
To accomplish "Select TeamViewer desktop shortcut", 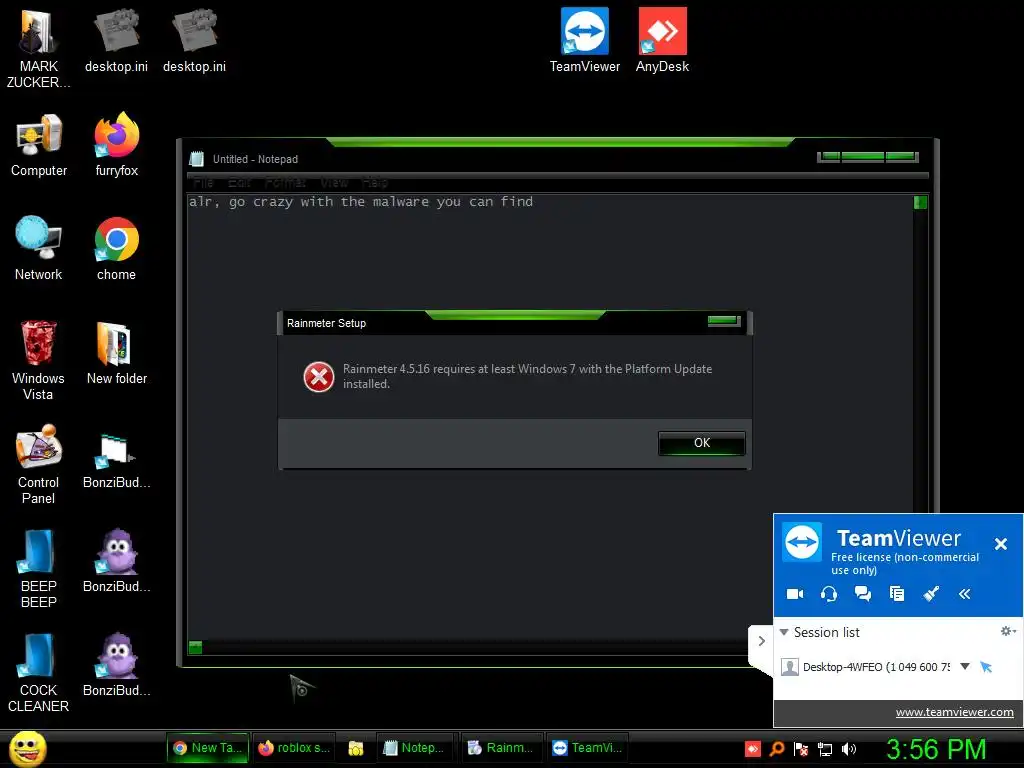I will click(x=584, y=40).
